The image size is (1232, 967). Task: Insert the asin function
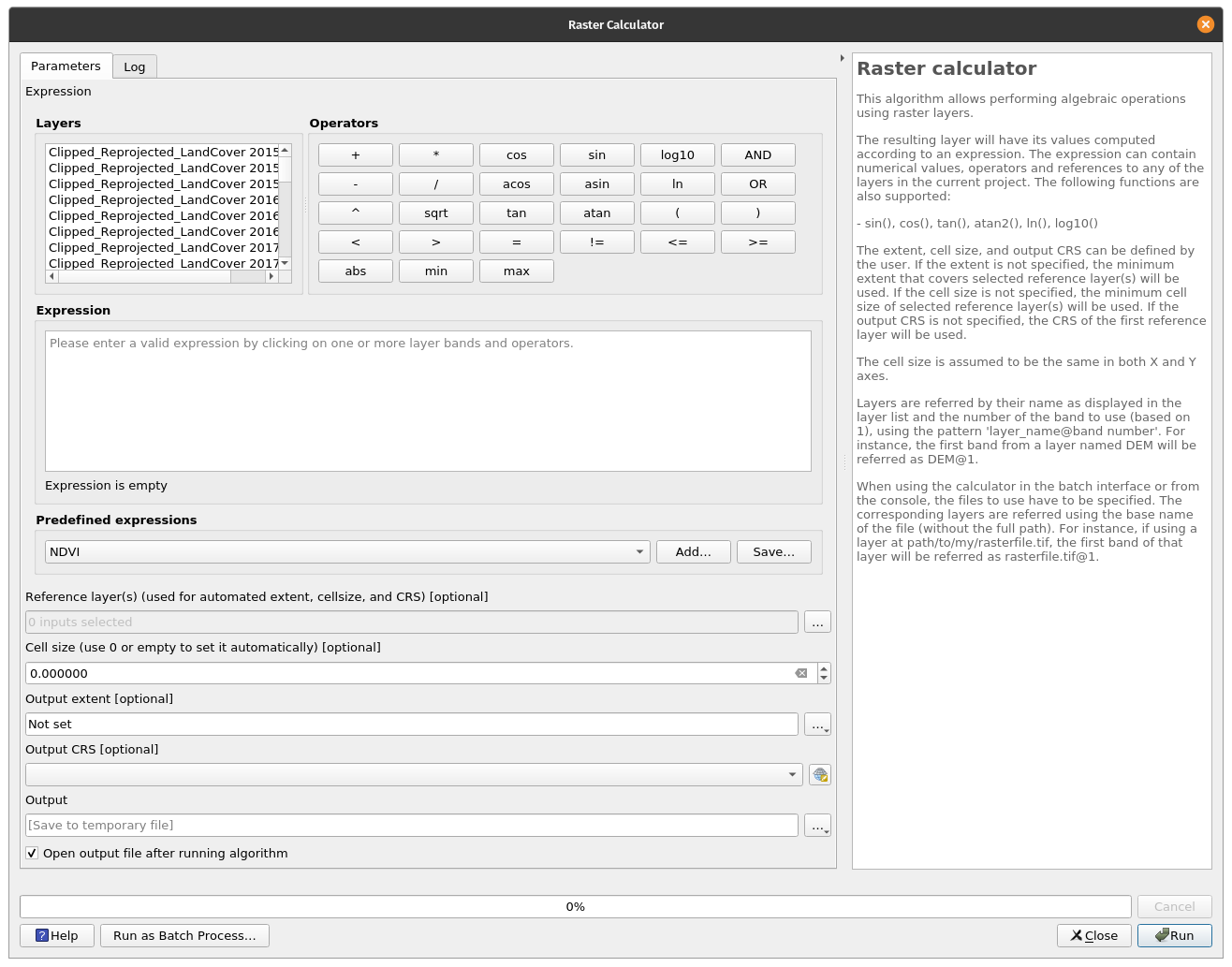597,184
